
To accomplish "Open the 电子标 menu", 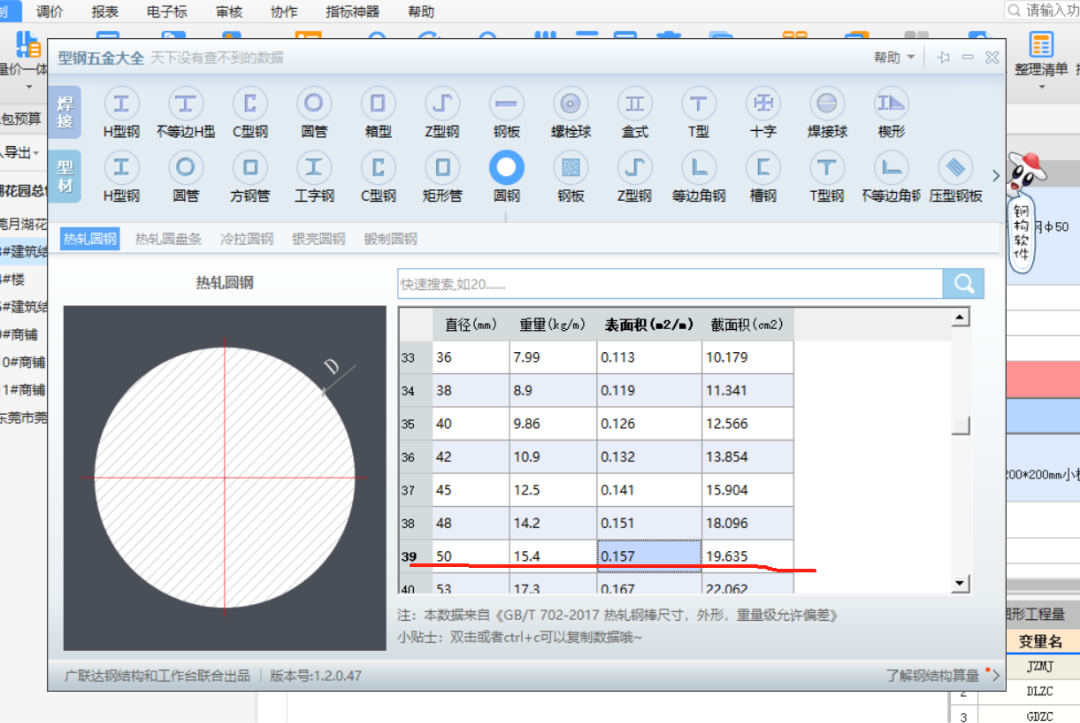I will coord(167,11).
